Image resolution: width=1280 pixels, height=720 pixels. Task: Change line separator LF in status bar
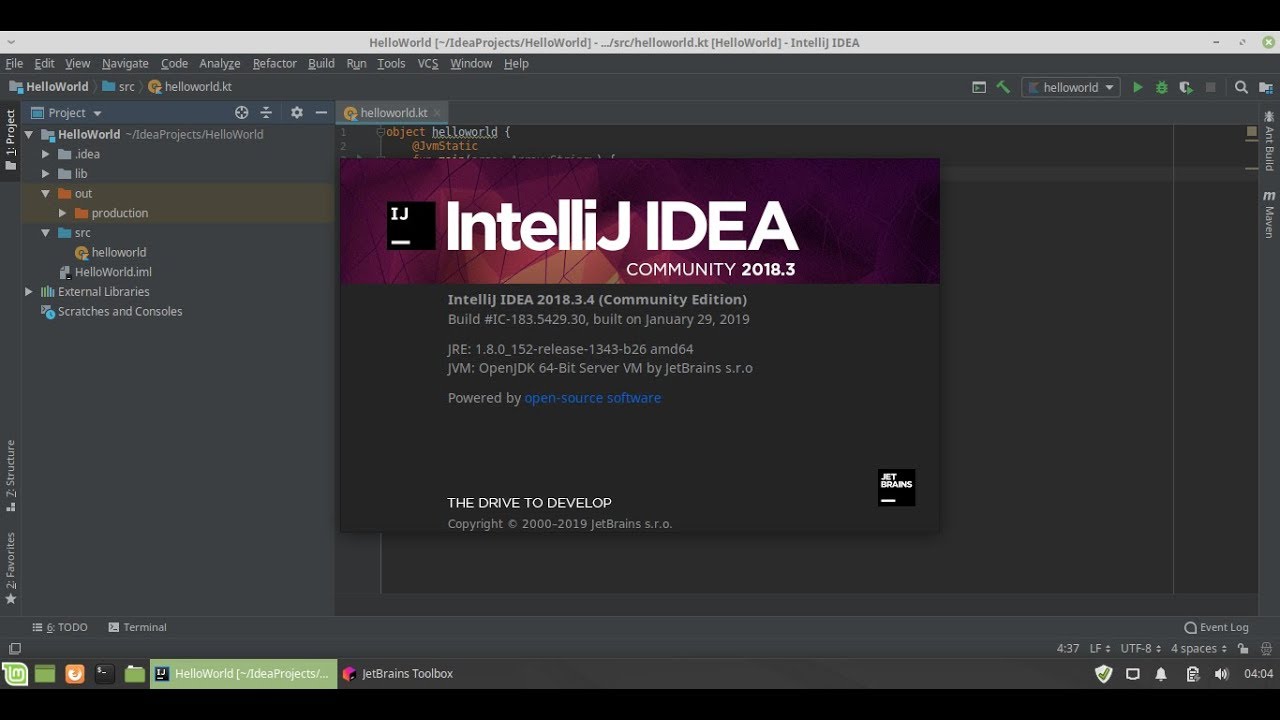[1100, 648]
